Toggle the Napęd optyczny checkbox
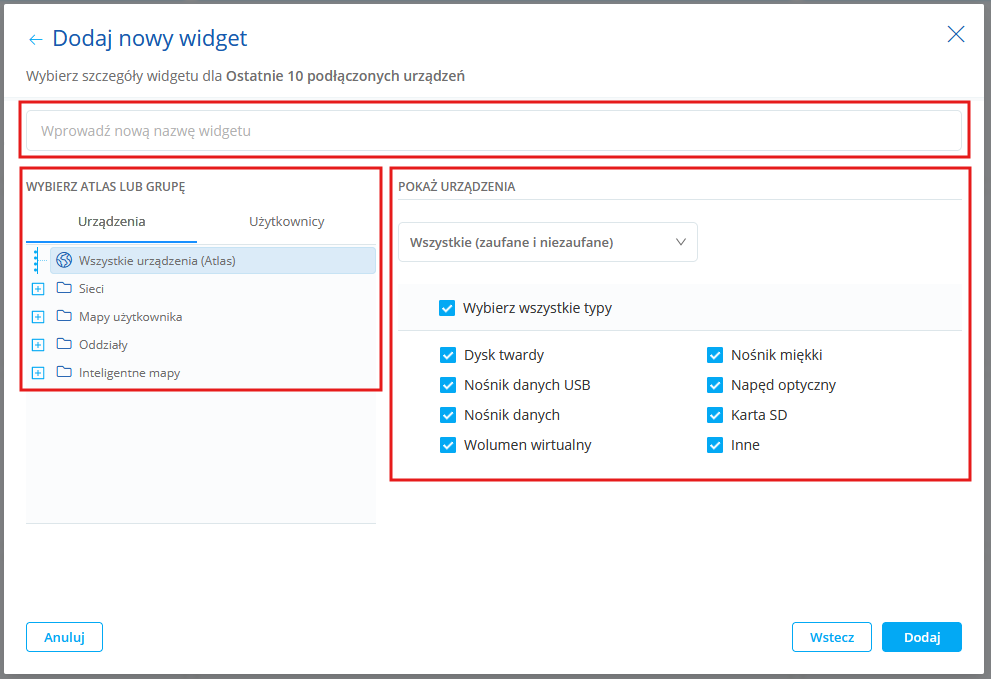The height and width of the screenshot is (679, 991). [x=715, y=385]
